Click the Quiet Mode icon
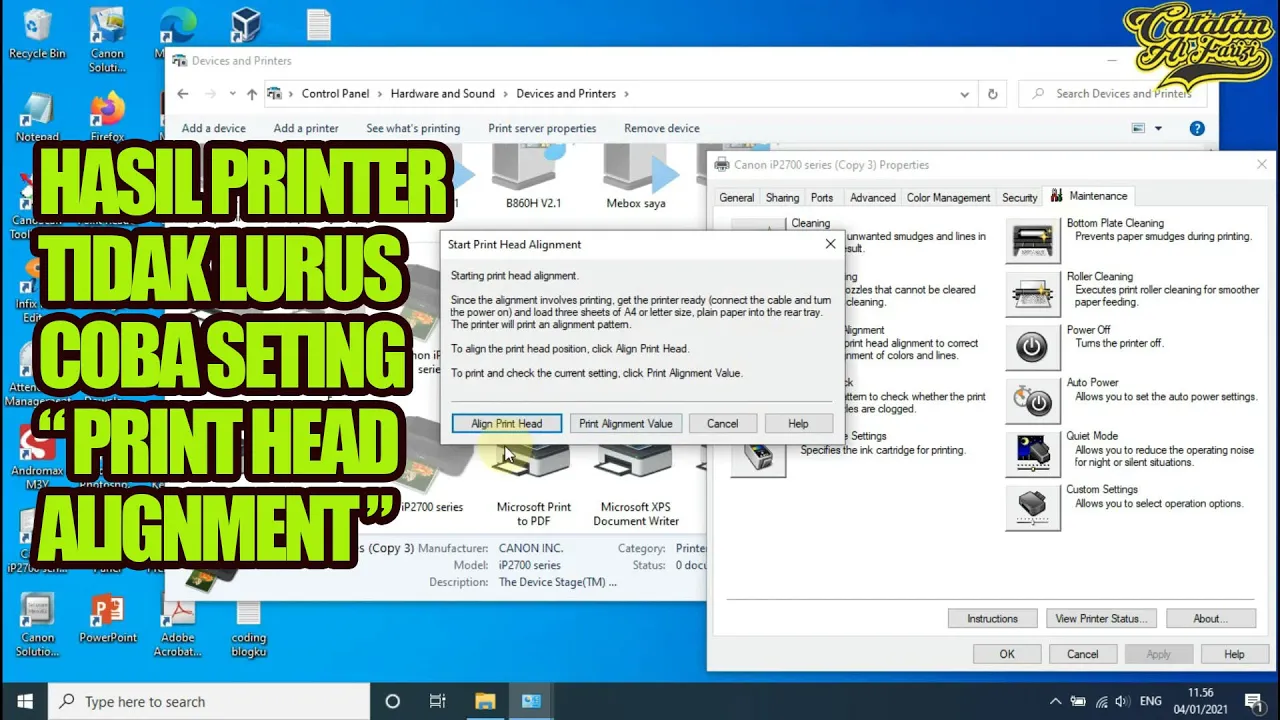This screenshot has width=1280, height=720. click(1032, 454)
